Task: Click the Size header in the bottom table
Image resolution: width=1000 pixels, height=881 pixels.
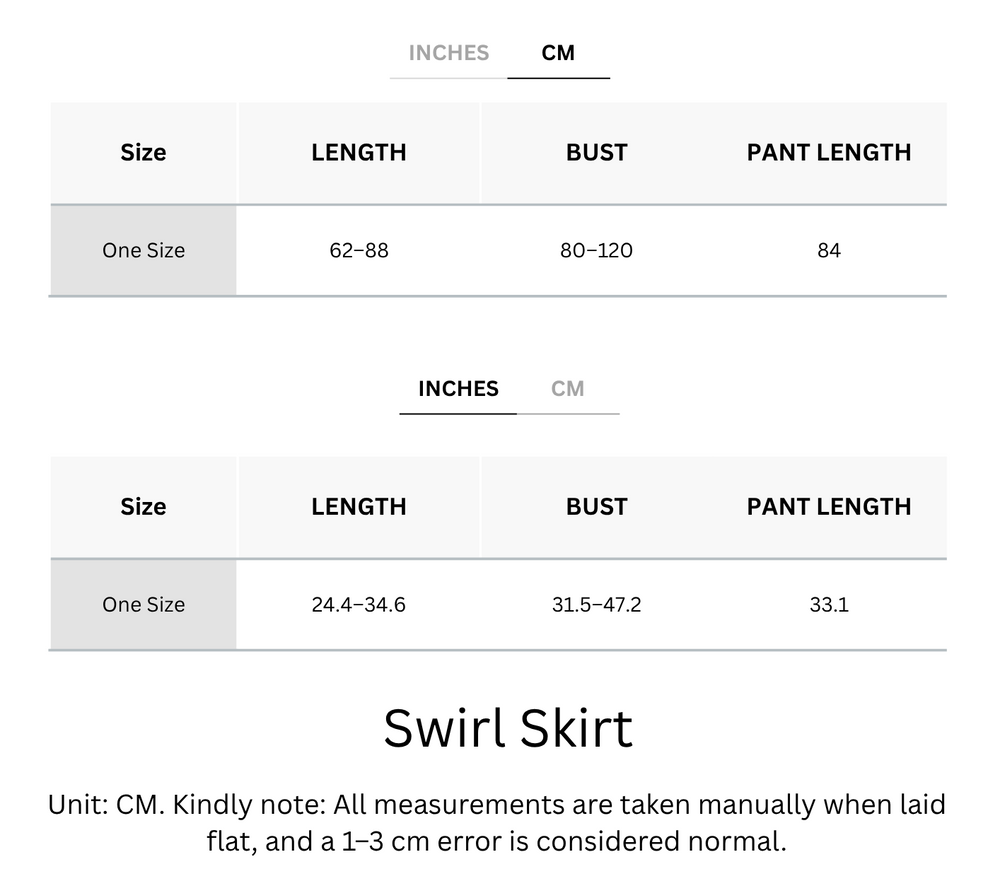Action: tap(143, 507)
